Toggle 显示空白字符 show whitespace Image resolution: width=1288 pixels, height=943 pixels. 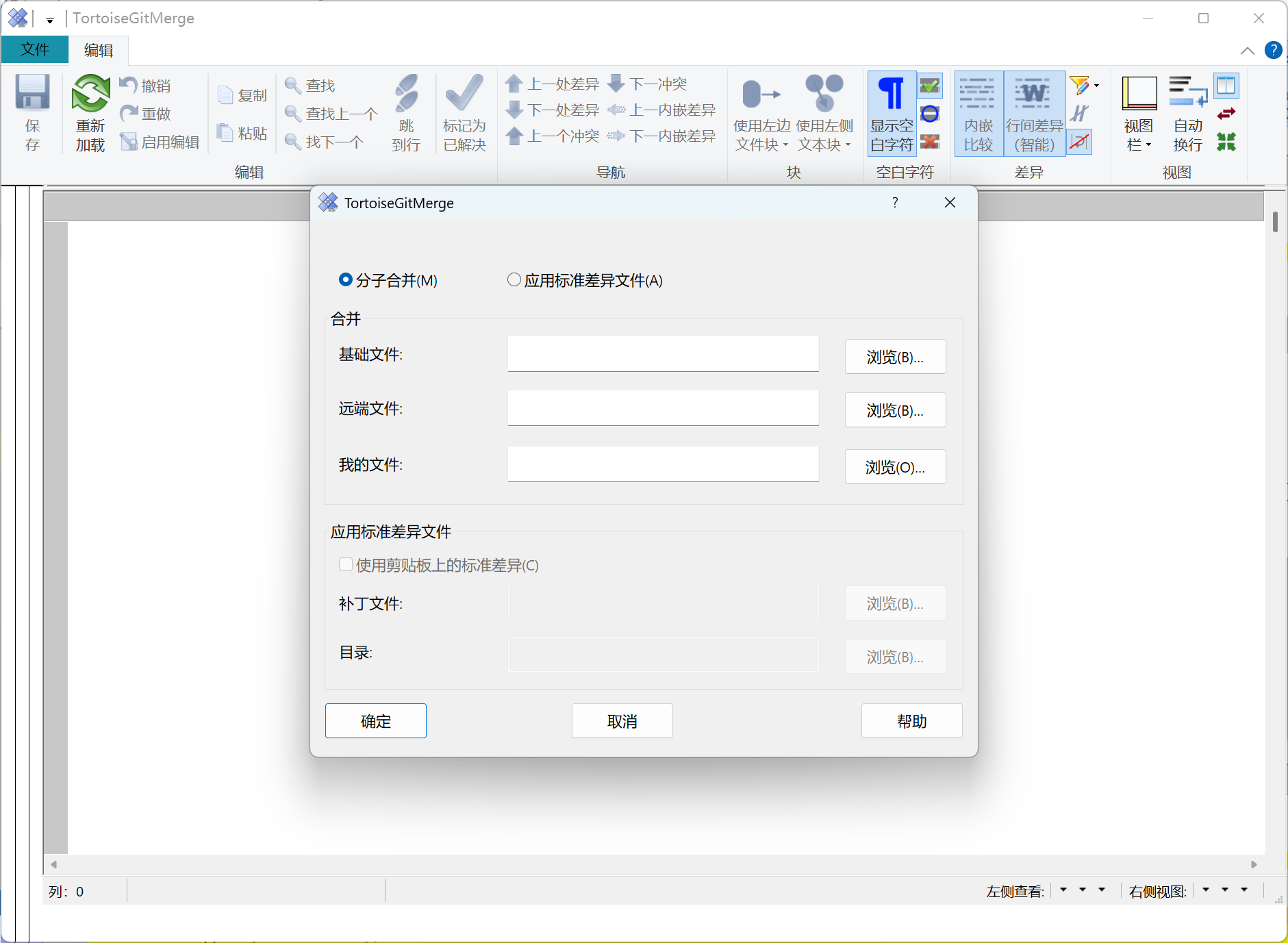(892, 114)
